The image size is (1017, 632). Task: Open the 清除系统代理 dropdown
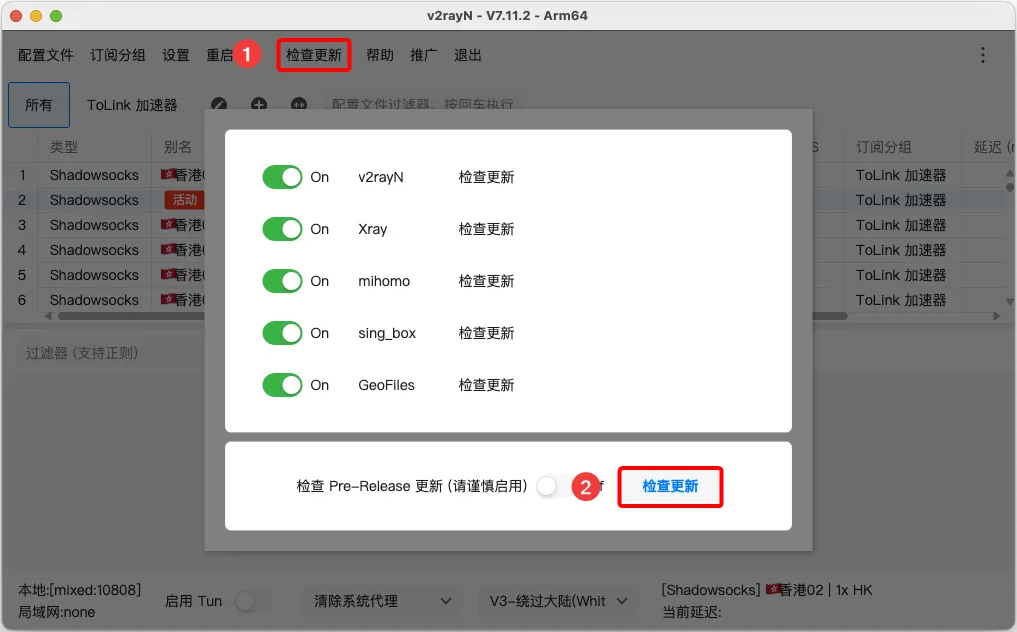point(382,601)
